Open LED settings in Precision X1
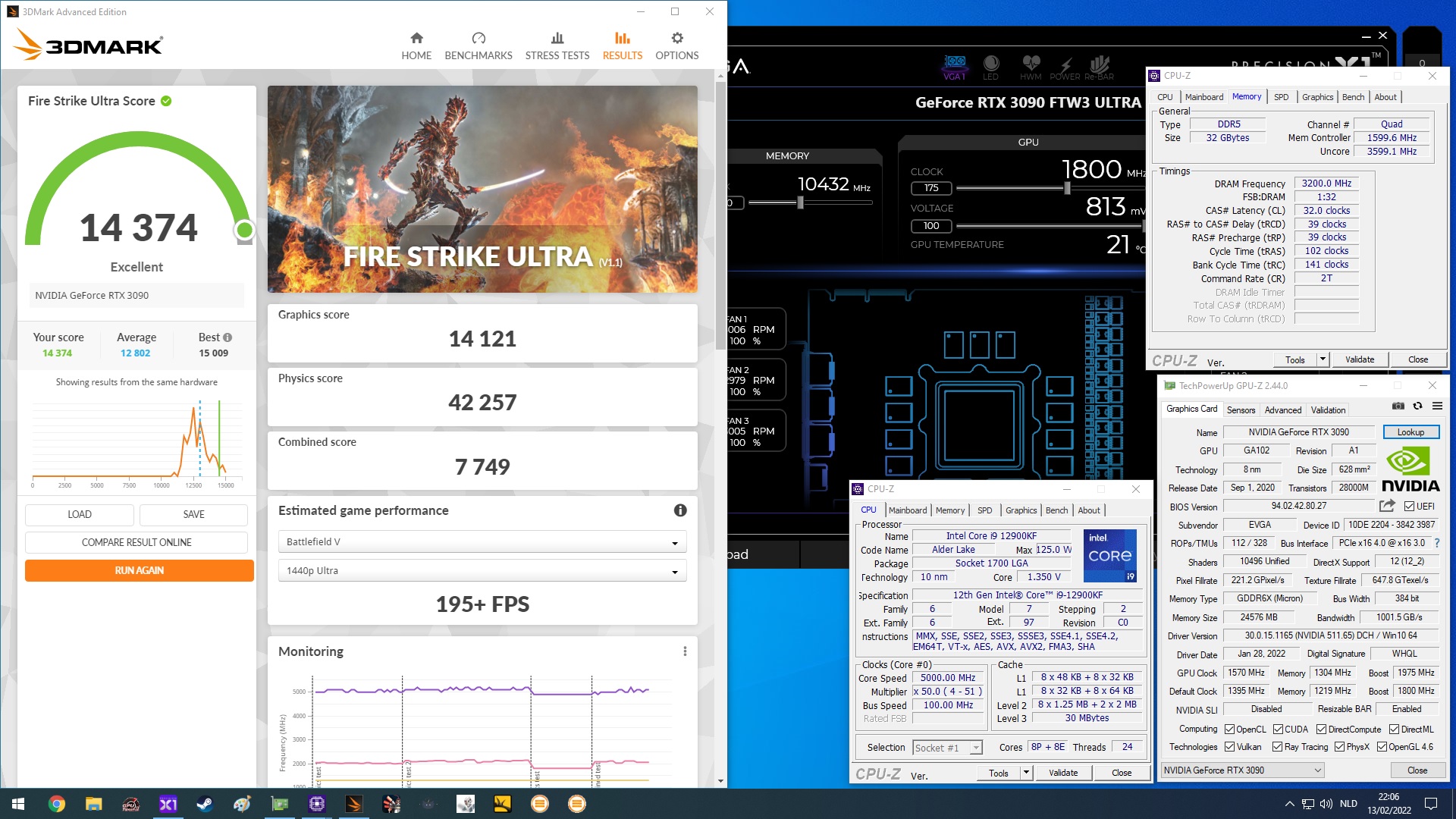 tap(990, 67)
